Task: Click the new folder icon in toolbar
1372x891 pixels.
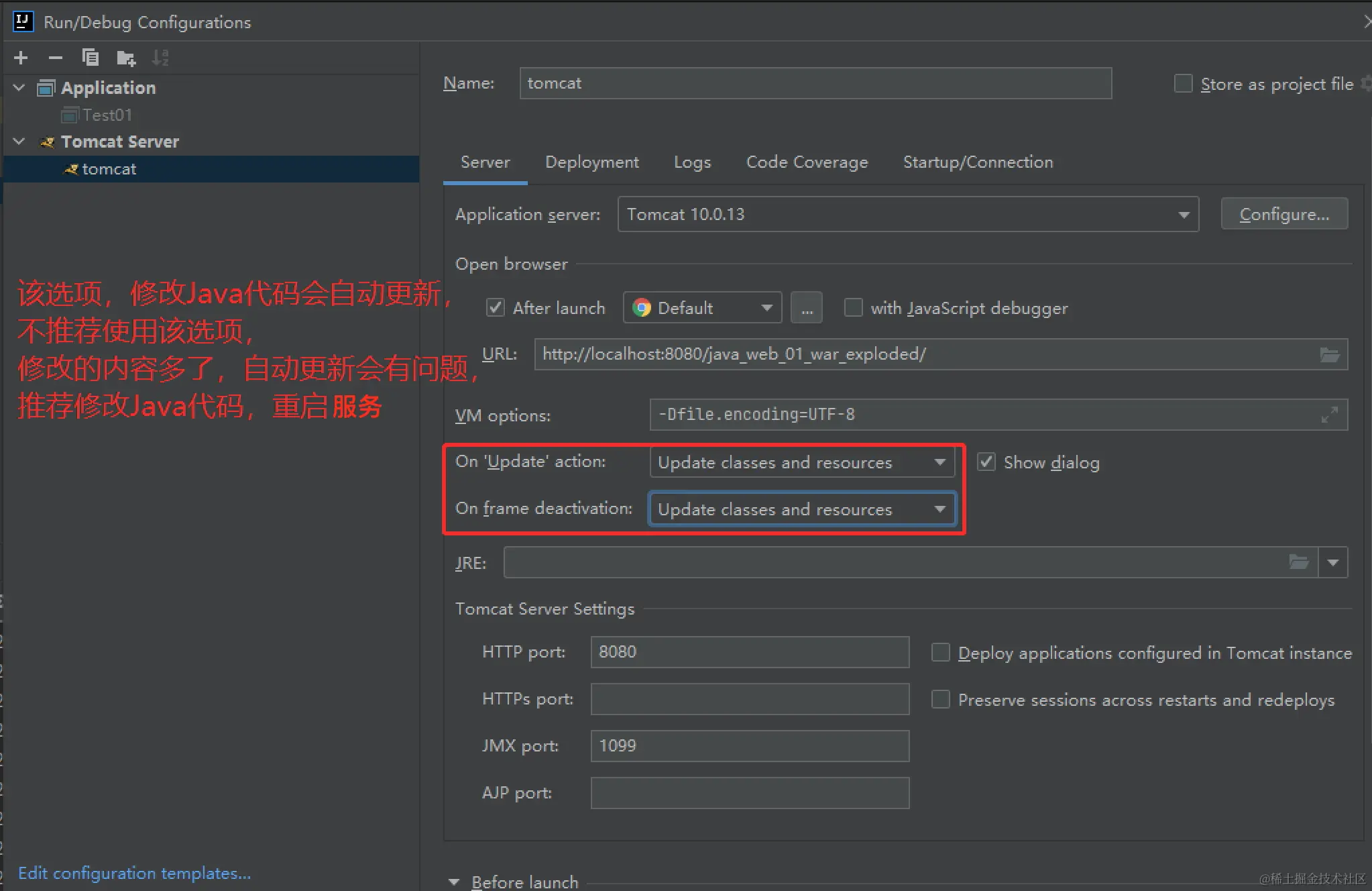Action: [125, 58]
